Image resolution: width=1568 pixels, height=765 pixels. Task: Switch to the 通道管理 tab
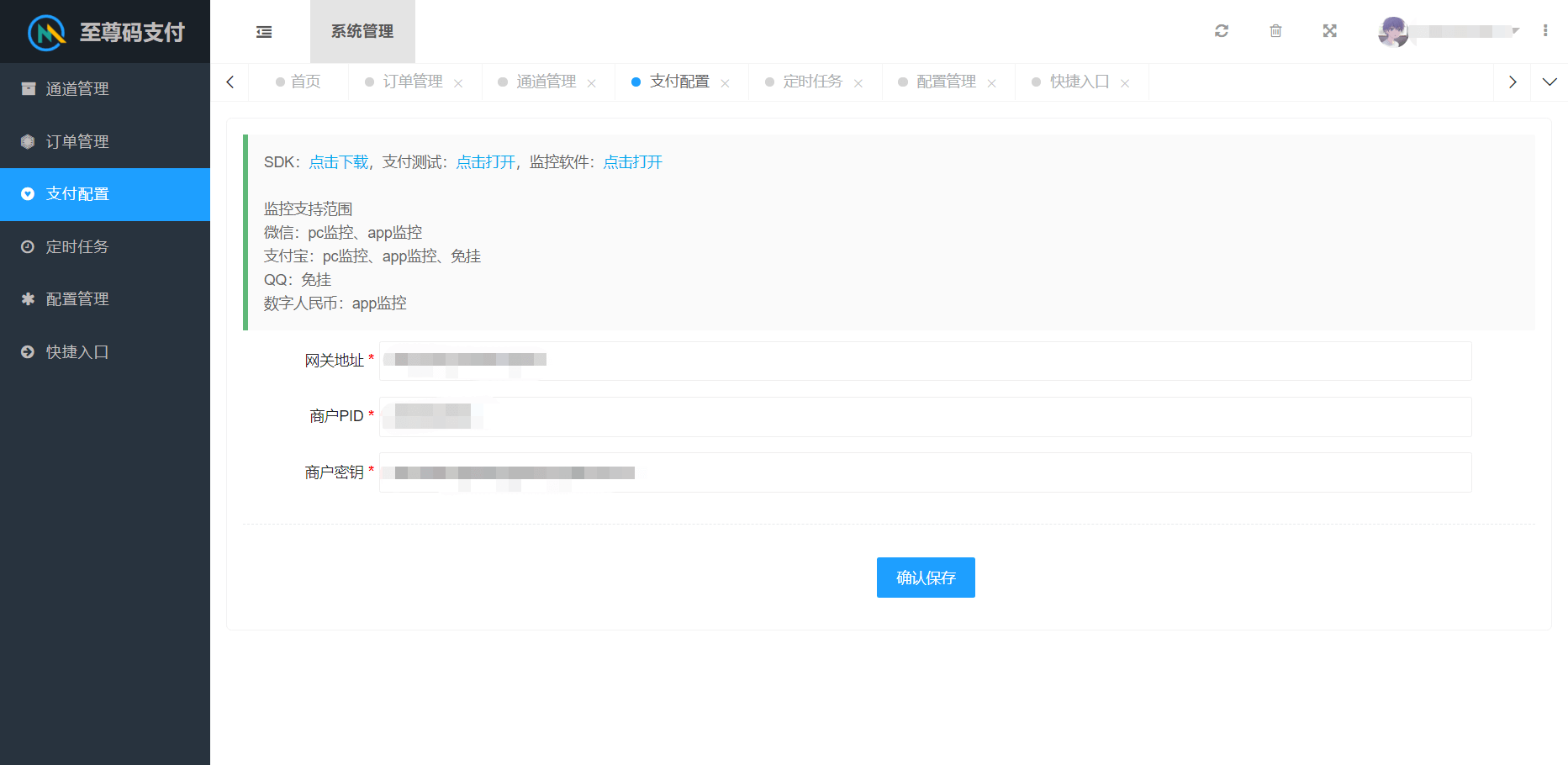click(545, 82)
